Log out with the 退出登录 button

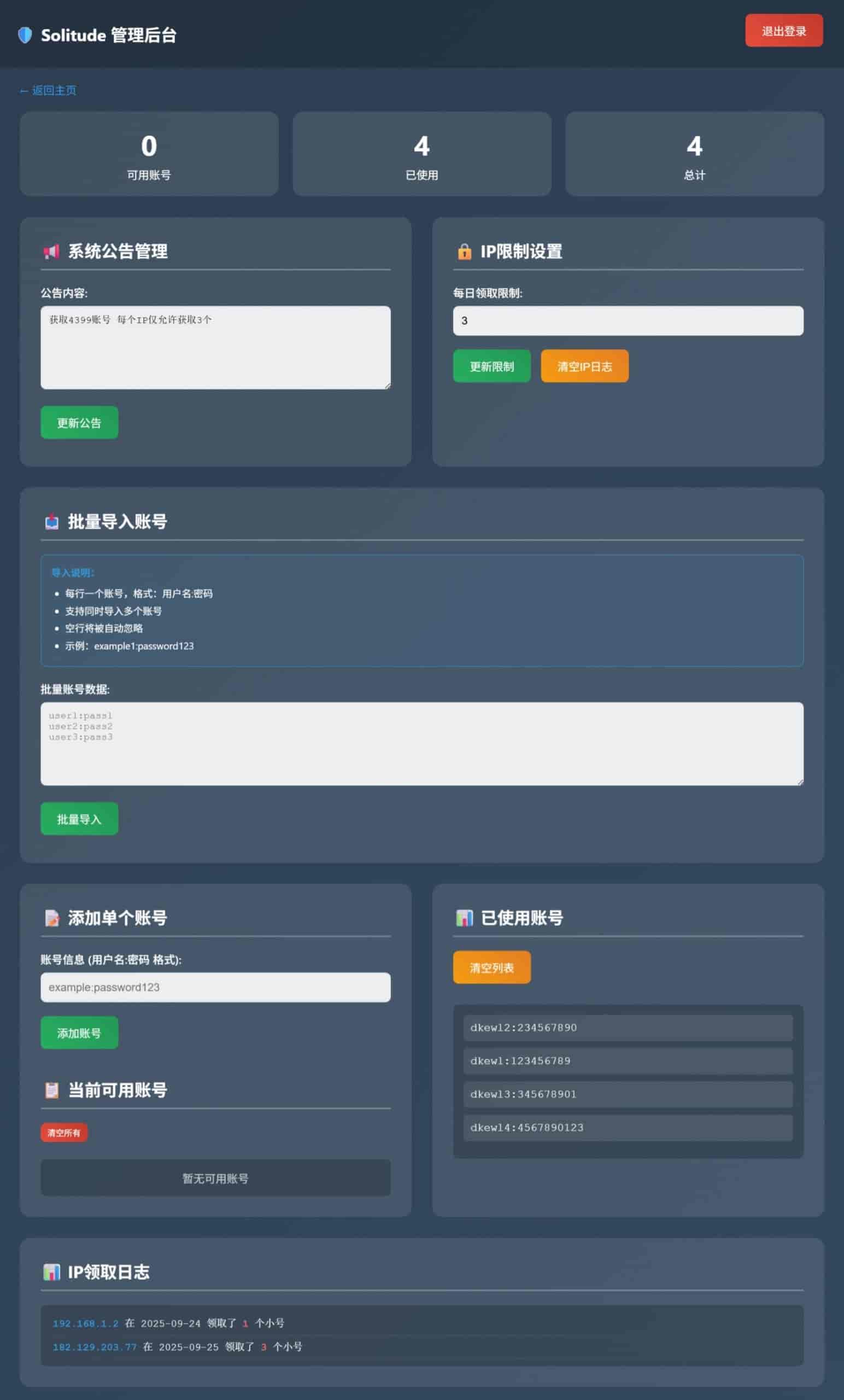pos(784,31)
